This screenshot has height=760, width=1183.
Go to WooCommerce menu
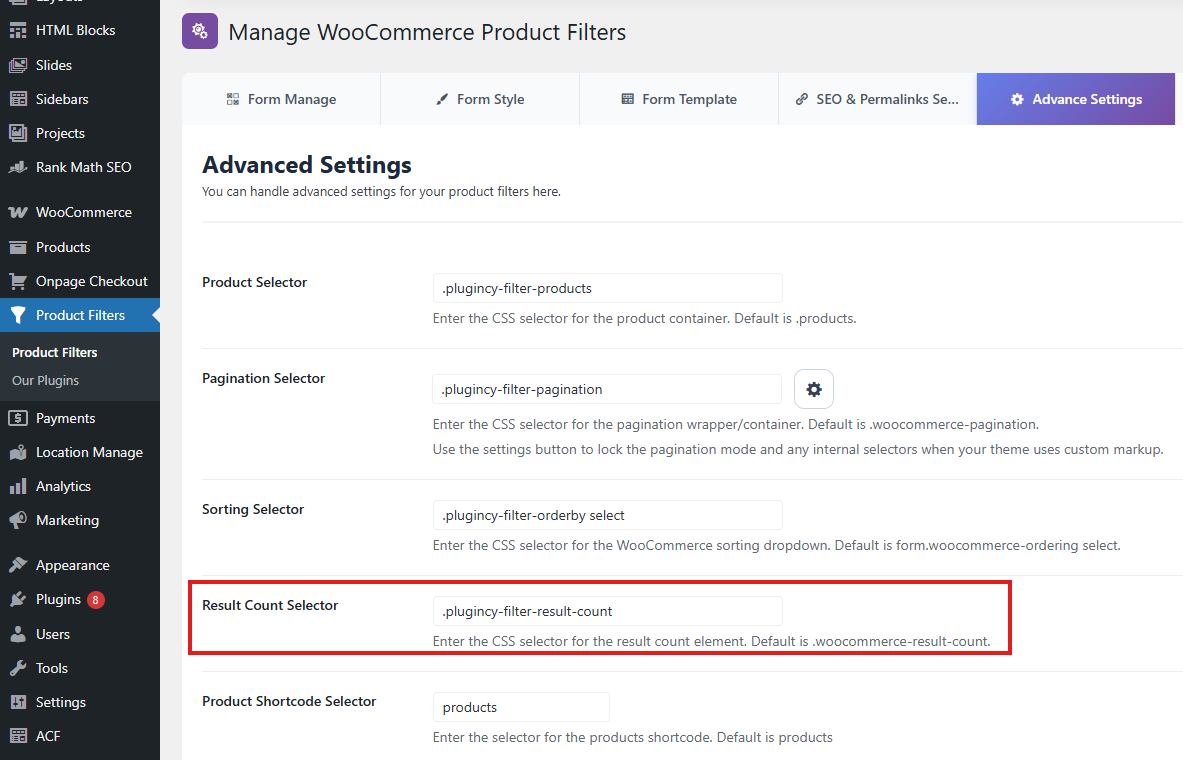pyautogui.click(x=80, y=212)
